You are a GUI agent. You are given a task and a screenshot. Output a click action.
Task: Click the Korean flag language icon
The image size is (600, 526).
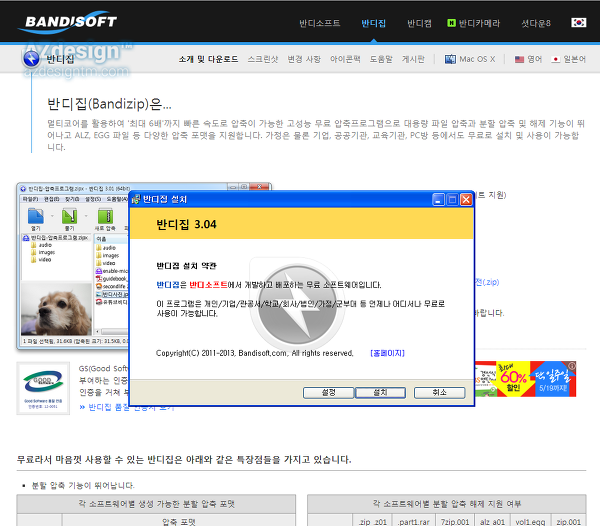pos(578,23)
